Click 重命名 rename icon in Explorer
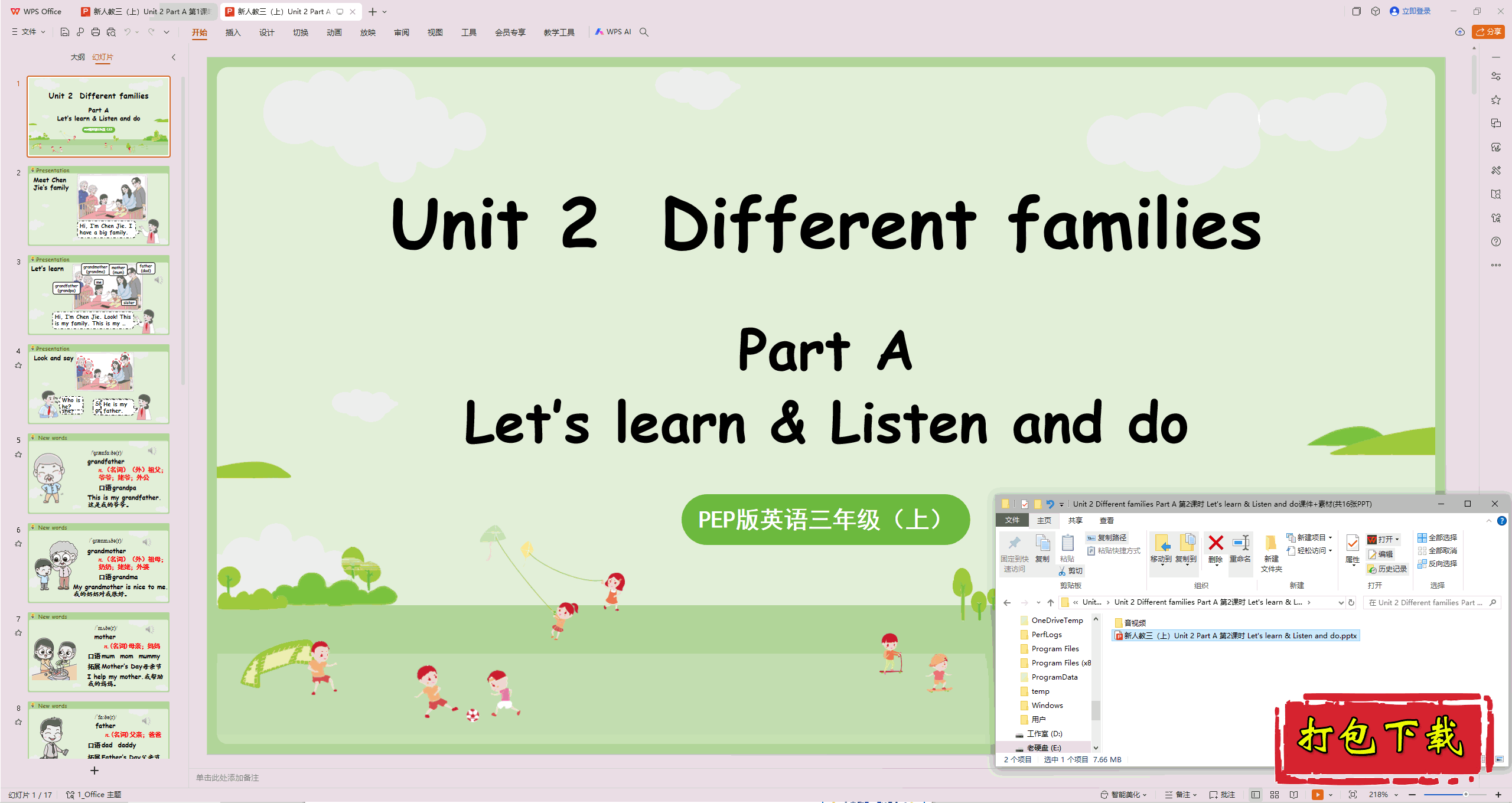 coord(1240,549)
